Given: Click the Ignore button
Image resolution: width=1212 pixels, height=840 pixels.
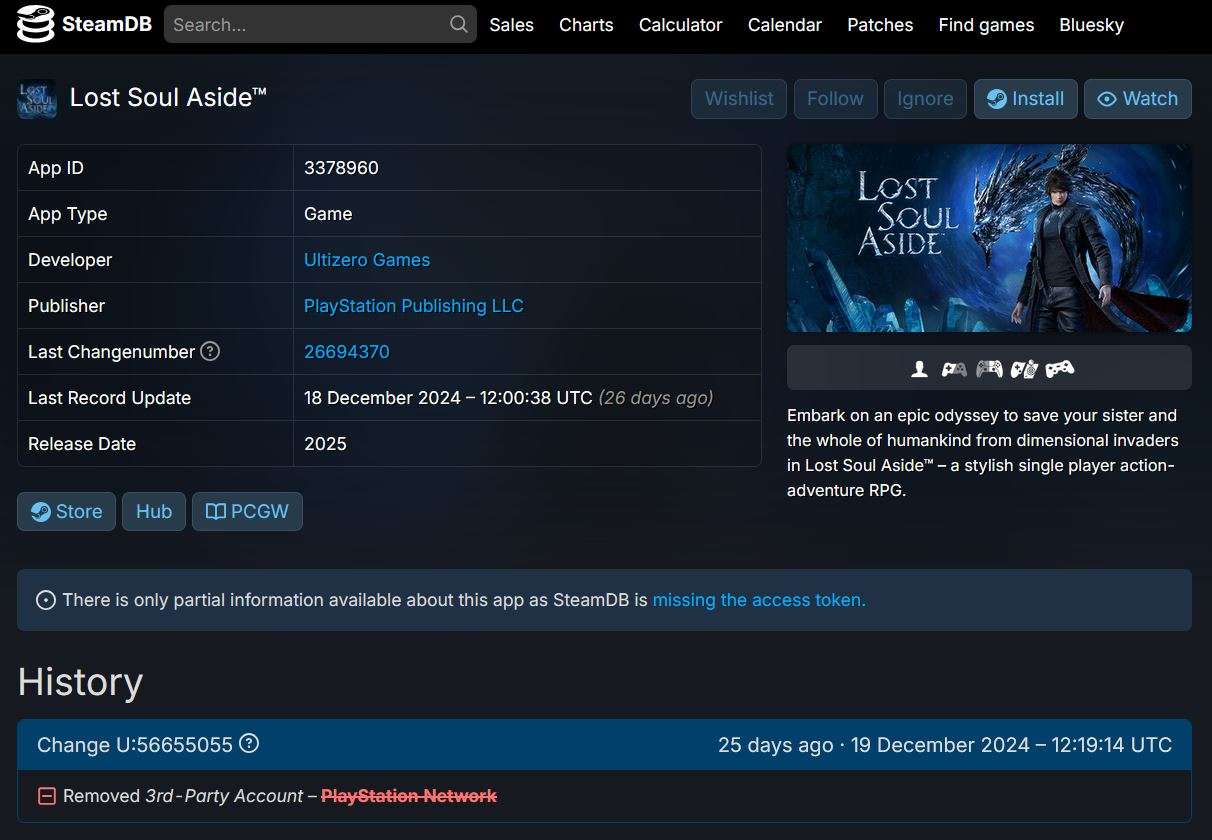Looking at the screenshot, I should [925, 99].
